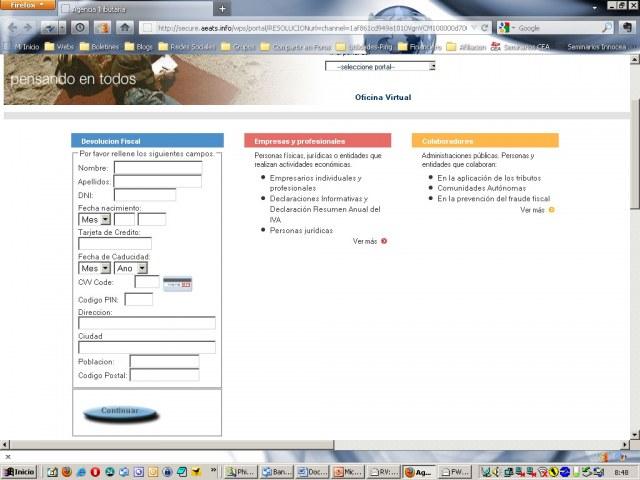Open a new tab with the plus icon
640x480 pixels.
222,8
